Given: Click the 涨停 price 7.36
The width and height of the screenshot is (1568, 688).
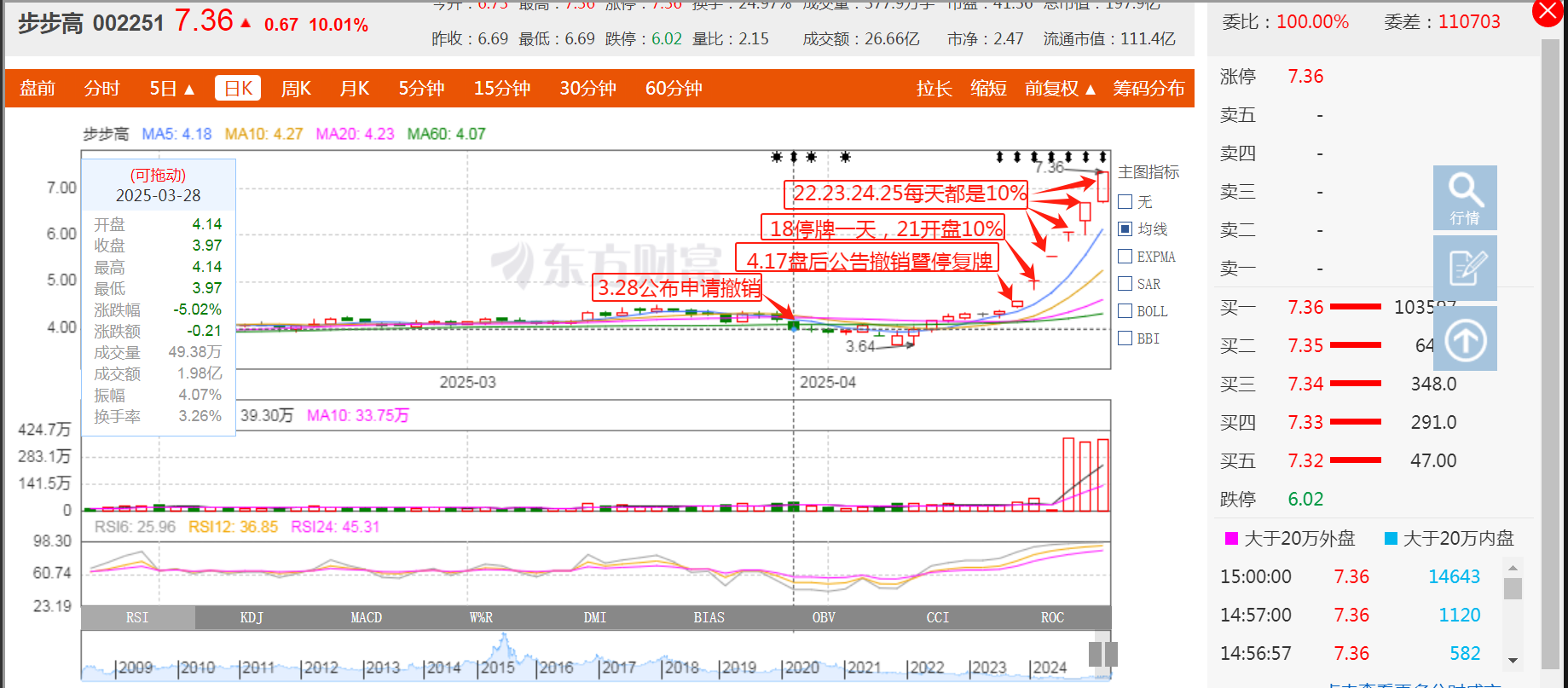Looking at the screenshot, I should [1305, 77].
